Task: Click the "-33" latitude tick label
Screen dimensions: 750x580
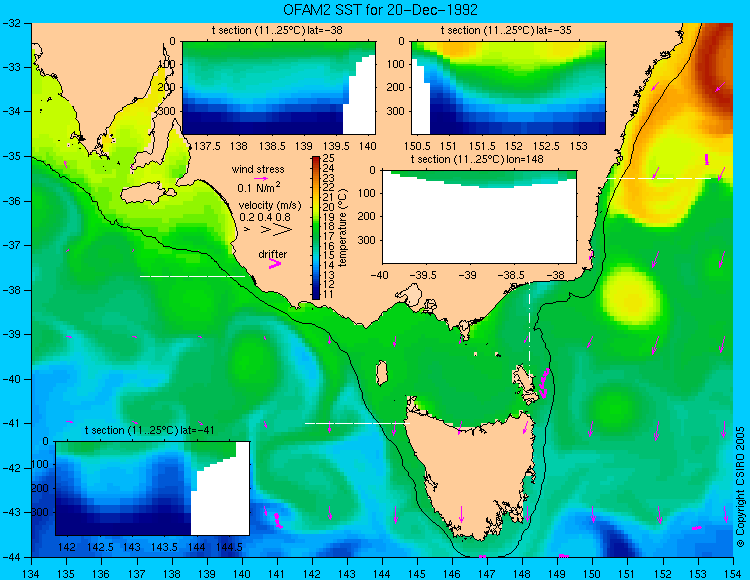Action: pos(11,67)
